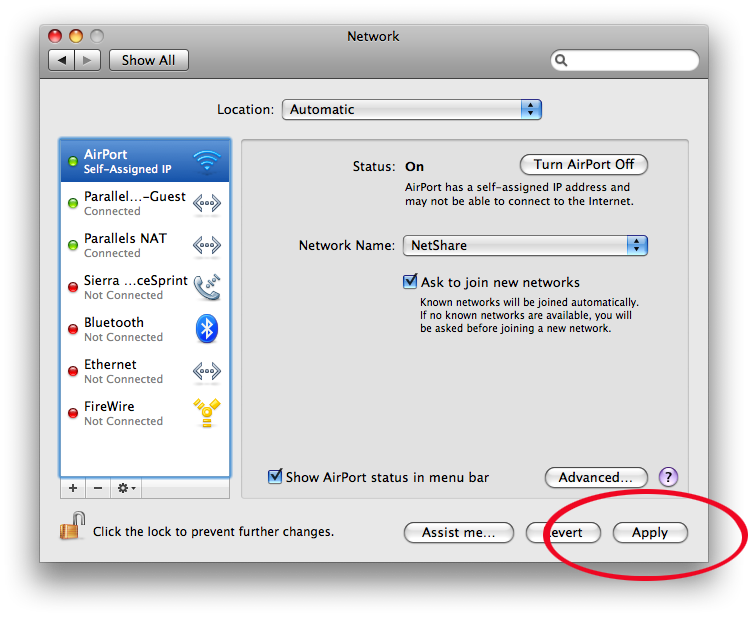Click the Ethernet network arrows icon
The image size is (748, 617).
(x=207, y=371)
